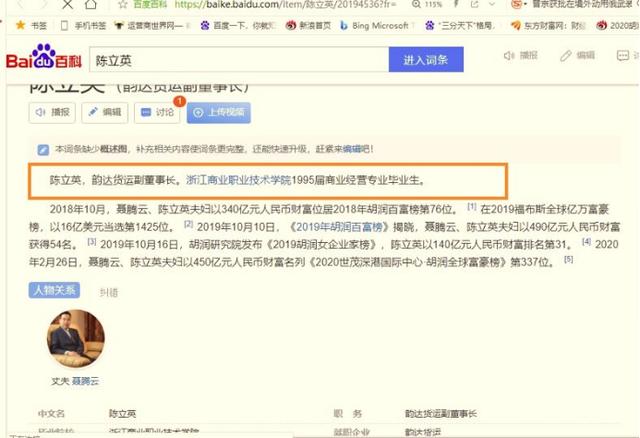Image resolution: width=640 pixels, height=438 pixels.
Task: Click the 播报 button under the title
Action: 52,112
